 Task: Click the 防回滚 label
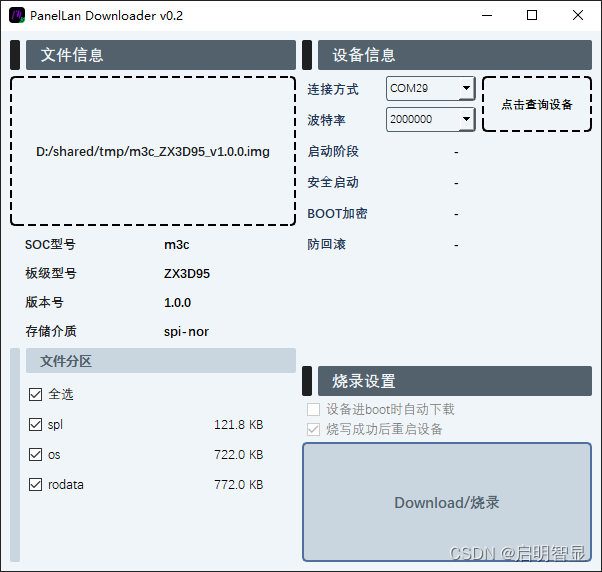[326, 244]
